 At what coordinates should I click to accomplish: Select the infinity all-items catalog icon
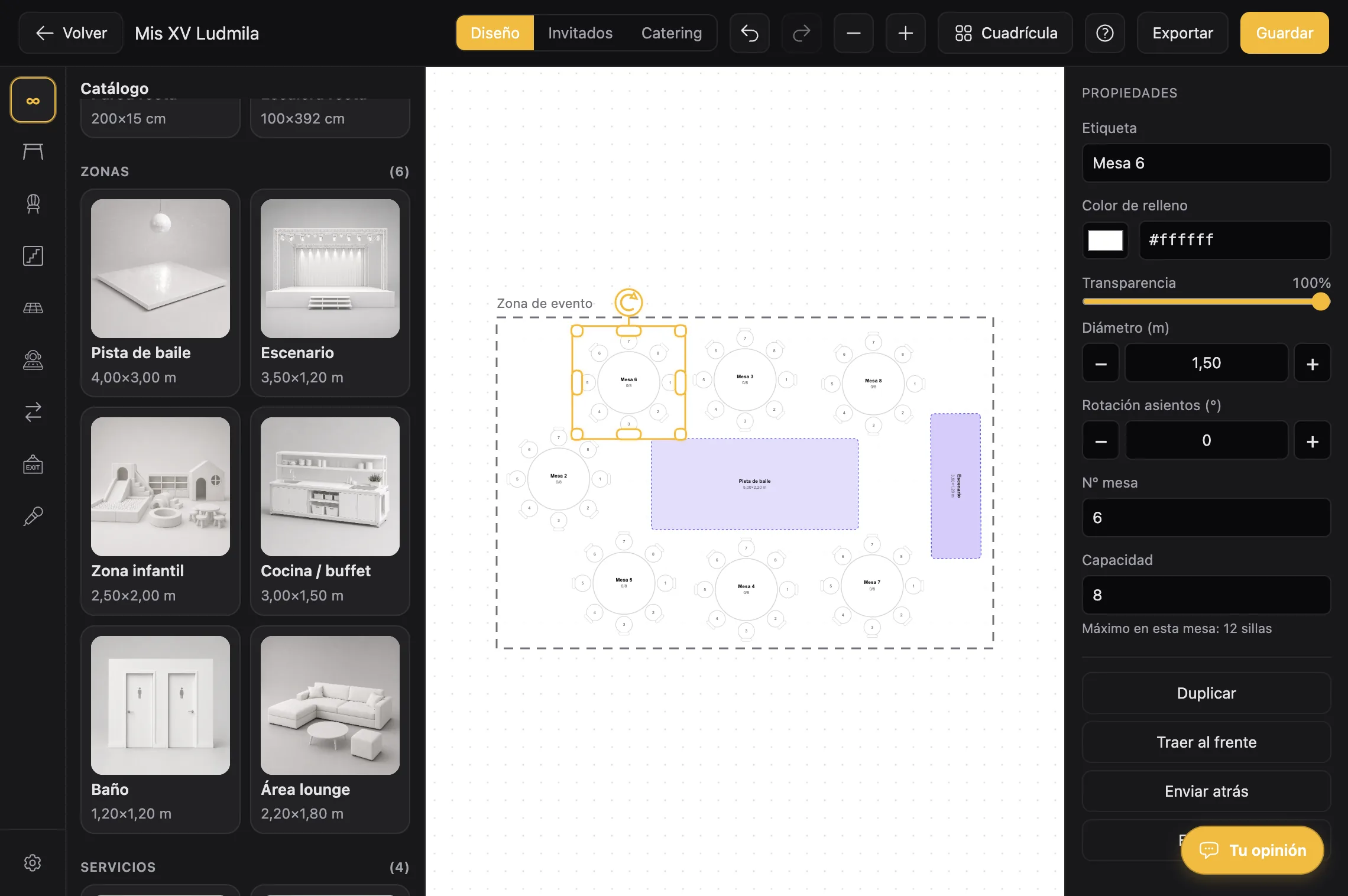coord(33,100)
